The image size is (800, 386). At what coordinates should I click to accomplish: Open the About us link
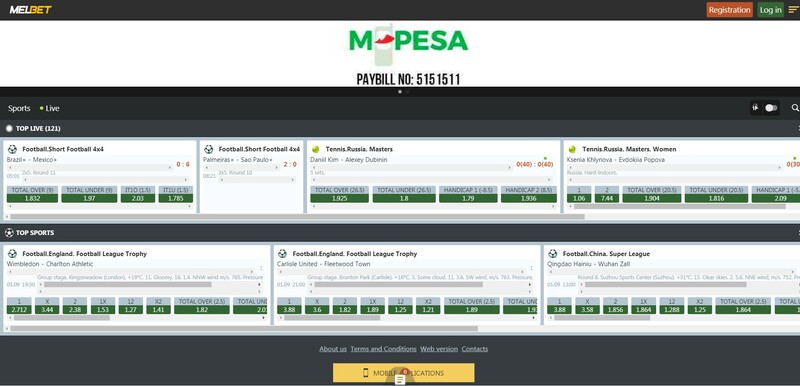click(x=333, y=349)
